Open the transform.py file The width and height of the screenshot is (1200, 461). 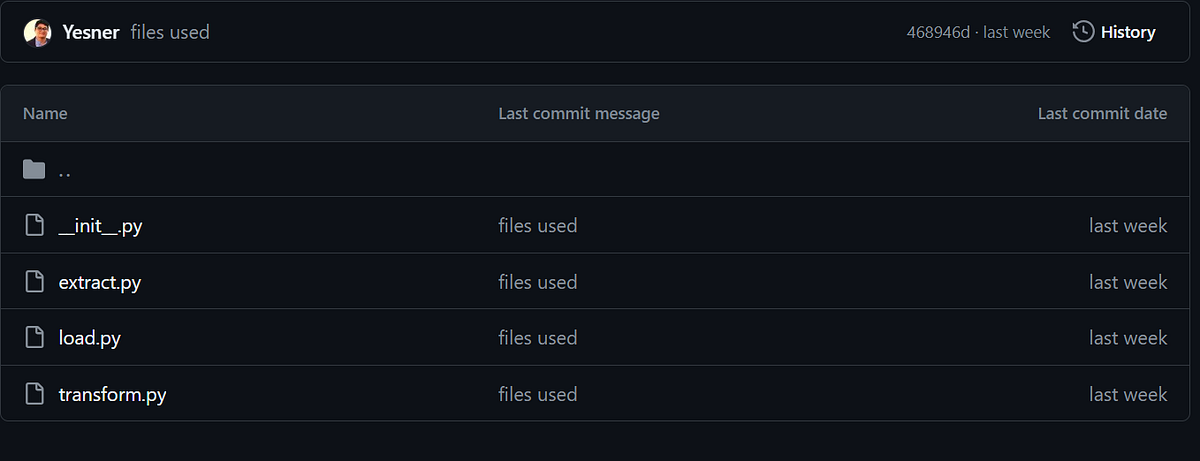pos(112,394)
